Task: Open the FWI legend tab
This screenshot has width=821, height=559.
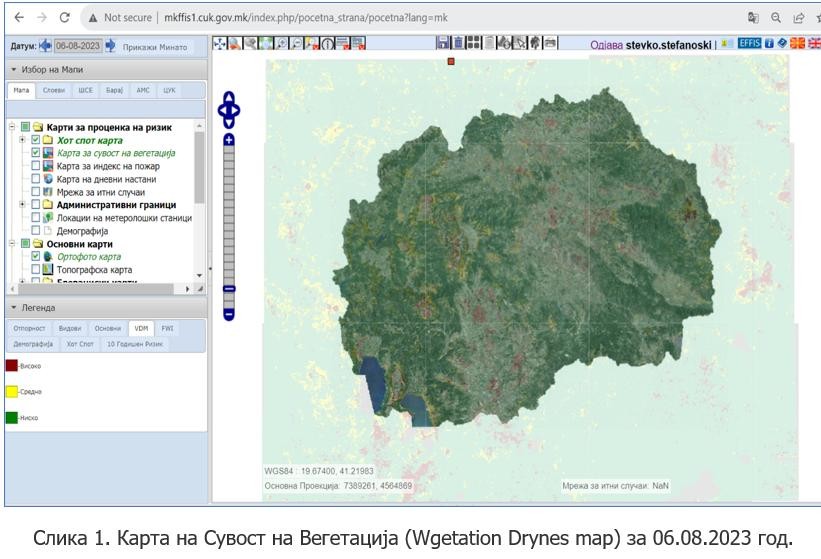Action: [167, 328]
